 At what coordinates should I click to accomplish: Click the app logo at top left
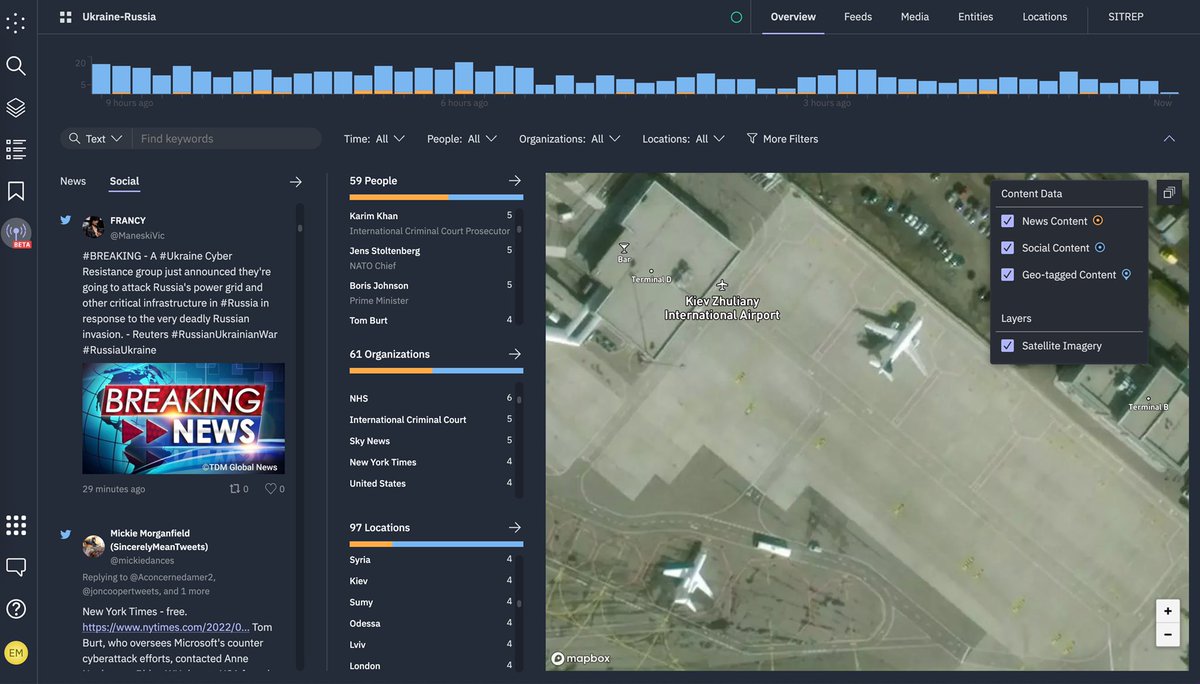16,22
